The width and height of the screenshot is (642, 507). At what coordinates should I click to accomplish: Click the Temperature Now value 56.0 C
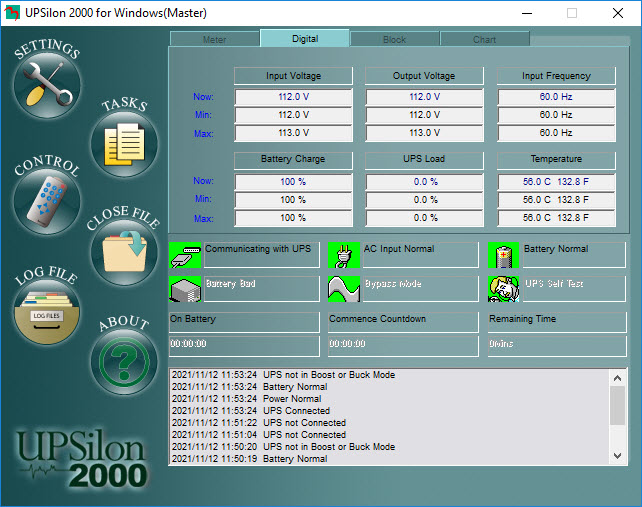(537, 182)
